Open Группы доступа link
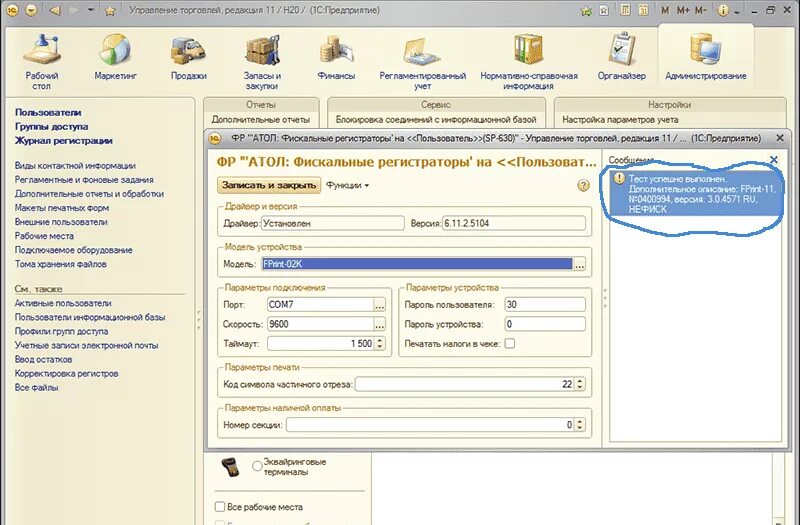Viewport: 800px width, 525px height. tap(52, 127)
